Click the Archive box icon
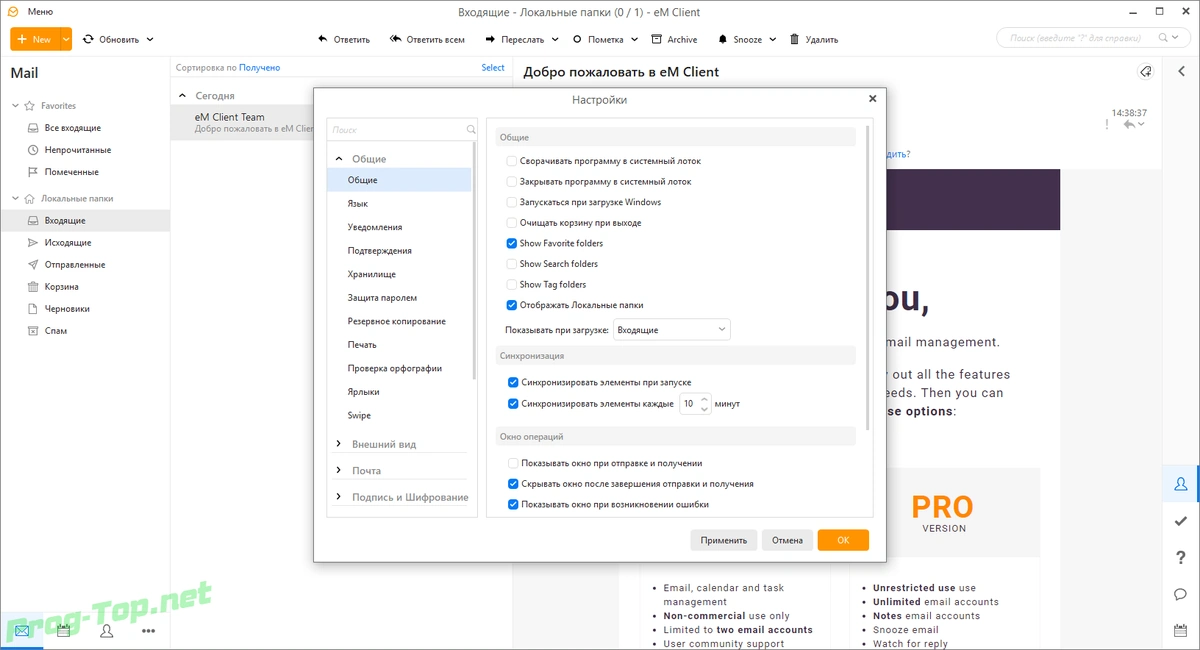This screenshot has width=1200, height=650. coord(657,39)
